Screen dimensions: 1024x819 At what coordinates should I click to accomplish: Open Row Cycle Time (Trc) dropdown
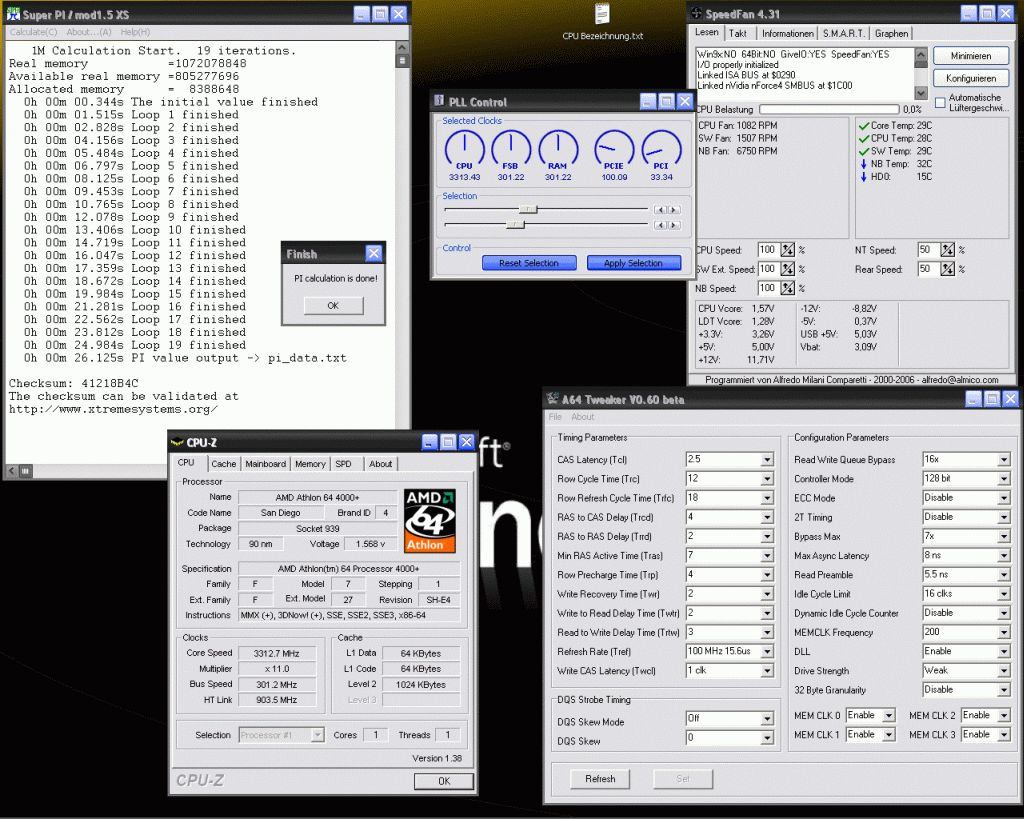coord(767,479)
